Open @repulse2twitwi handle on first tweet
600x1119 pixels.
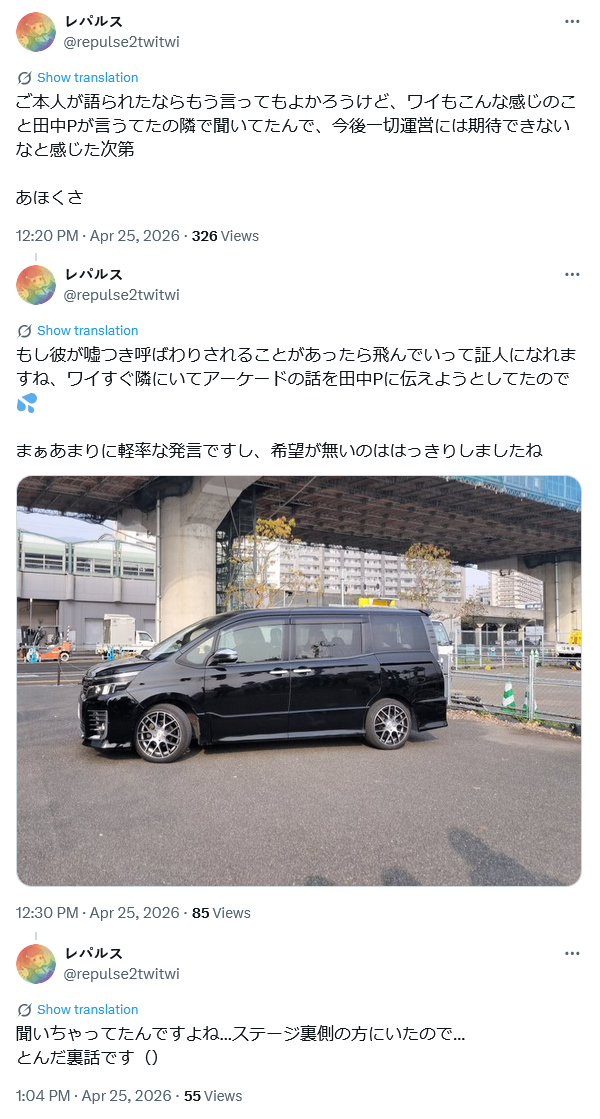pyautogui.click(x=122, y=42)
